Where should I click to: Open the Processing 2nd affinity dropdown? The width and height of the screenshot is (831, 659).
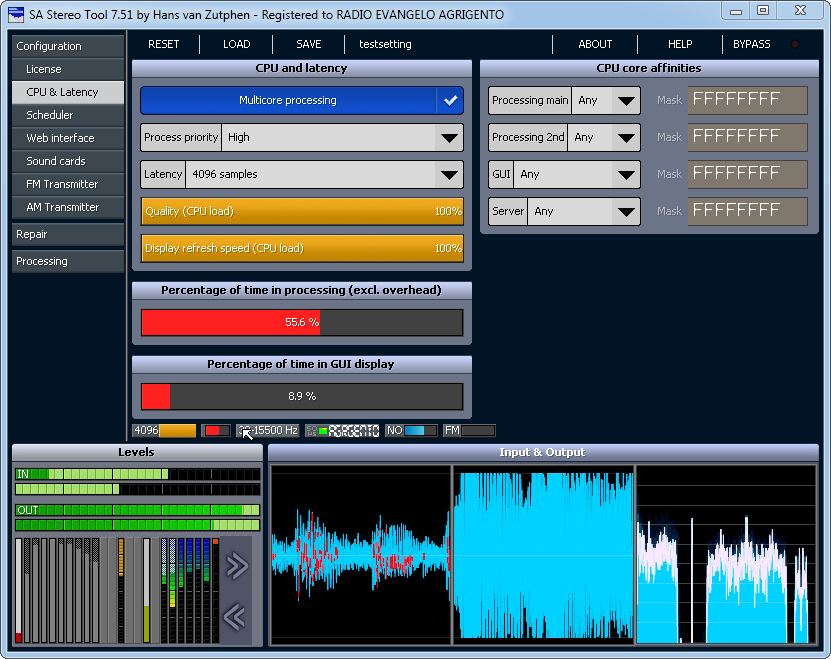click(564, 137)
